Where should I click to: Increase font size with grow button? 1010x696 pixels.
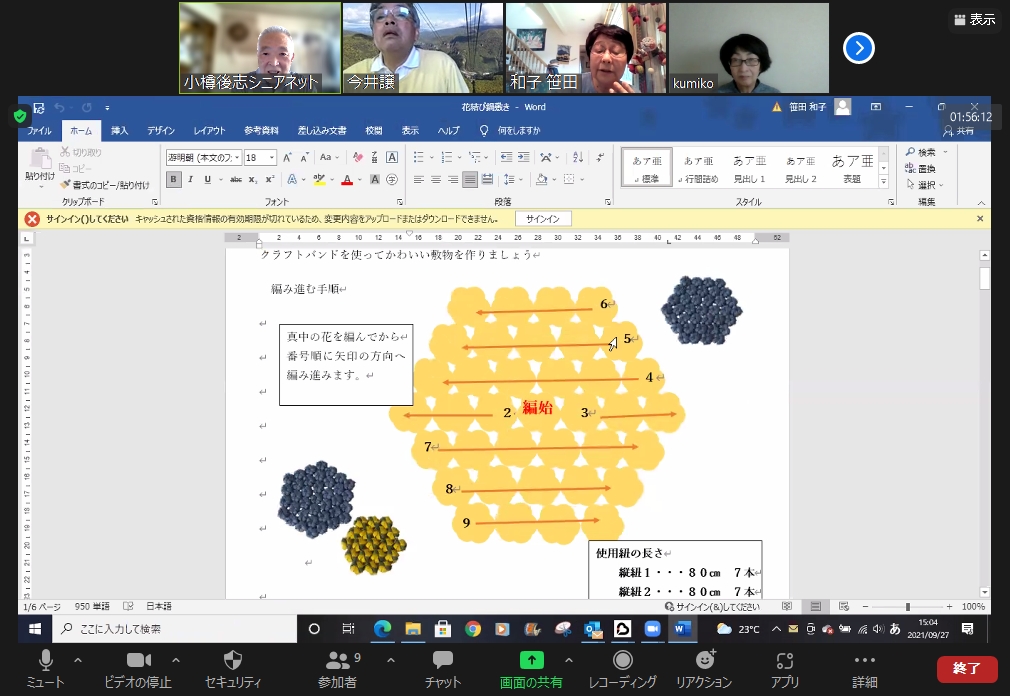click(x=287, y=157)
